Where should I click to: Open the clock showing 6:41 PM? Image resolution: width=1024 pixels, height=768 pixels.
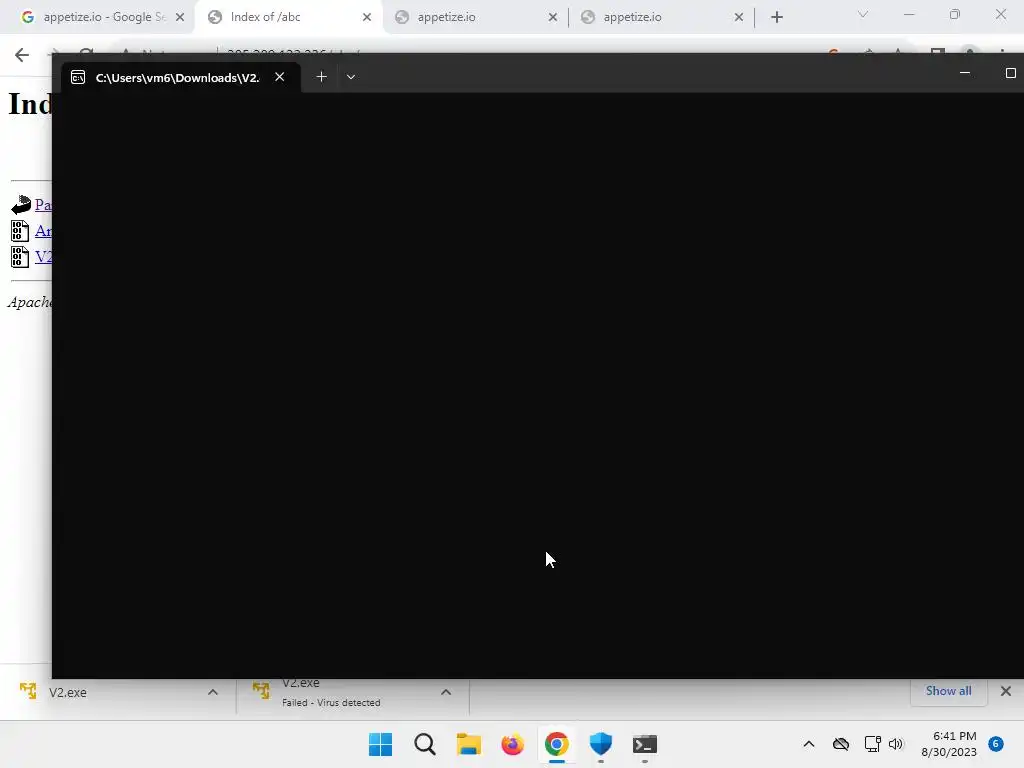point(949,744)
